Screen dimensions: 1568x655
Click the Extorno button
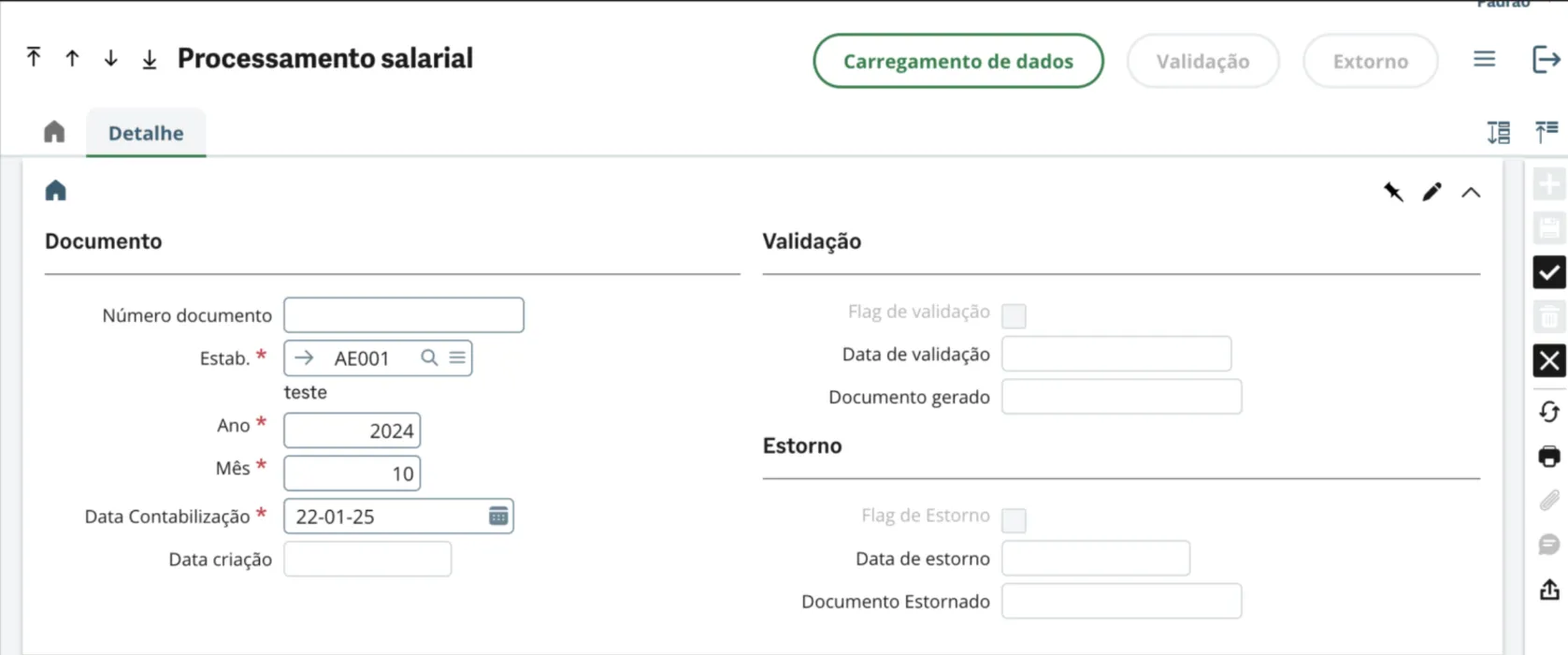tap(1371, 61)
